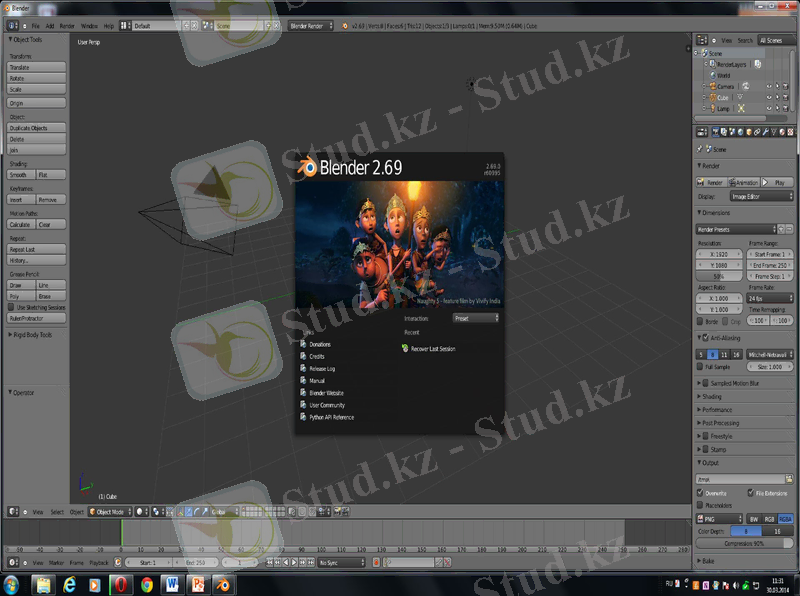Click the Lamp object icon in outliner

click(711, 108)
